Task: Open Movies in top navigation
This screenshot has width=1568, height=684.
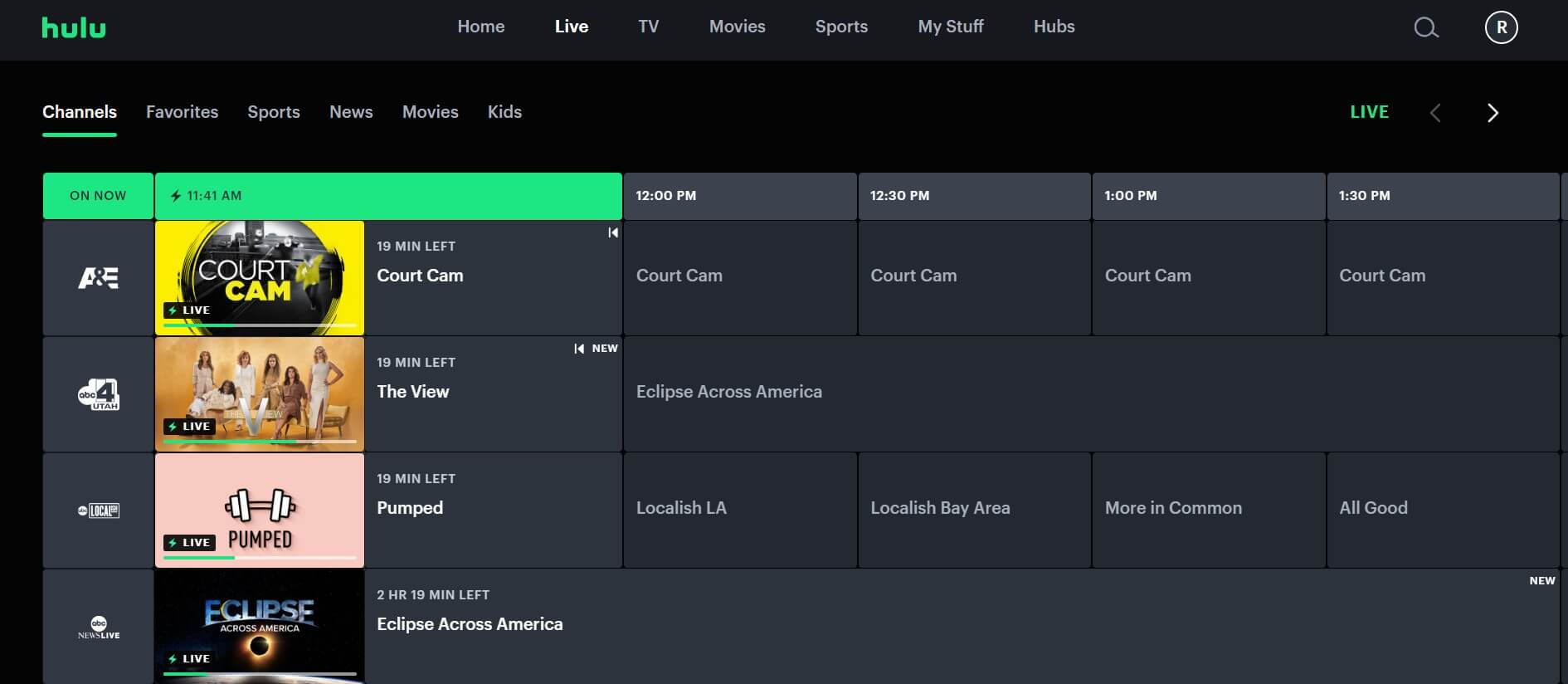Action: [737, 27]
